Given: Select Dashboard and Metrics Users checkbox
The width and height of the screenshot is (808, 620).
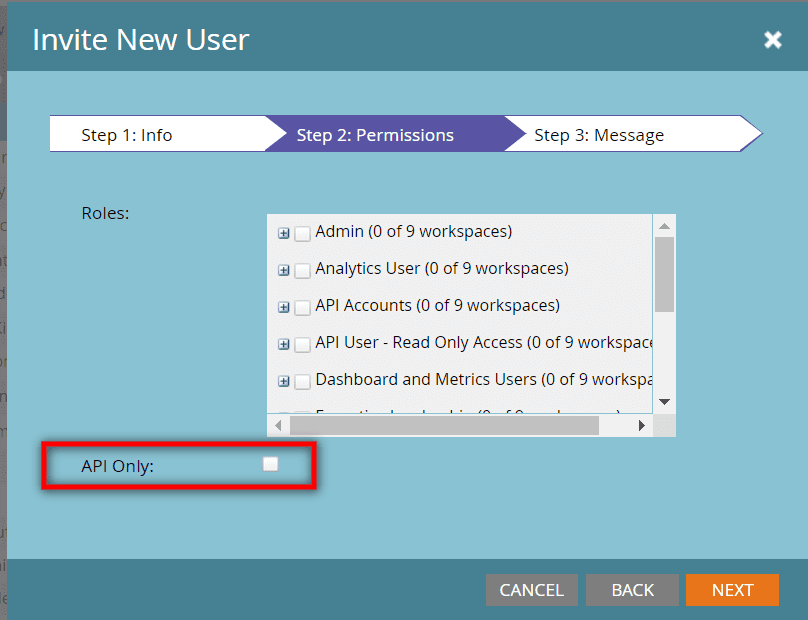Looking at the screenshot, I should (x=302, y=382).
